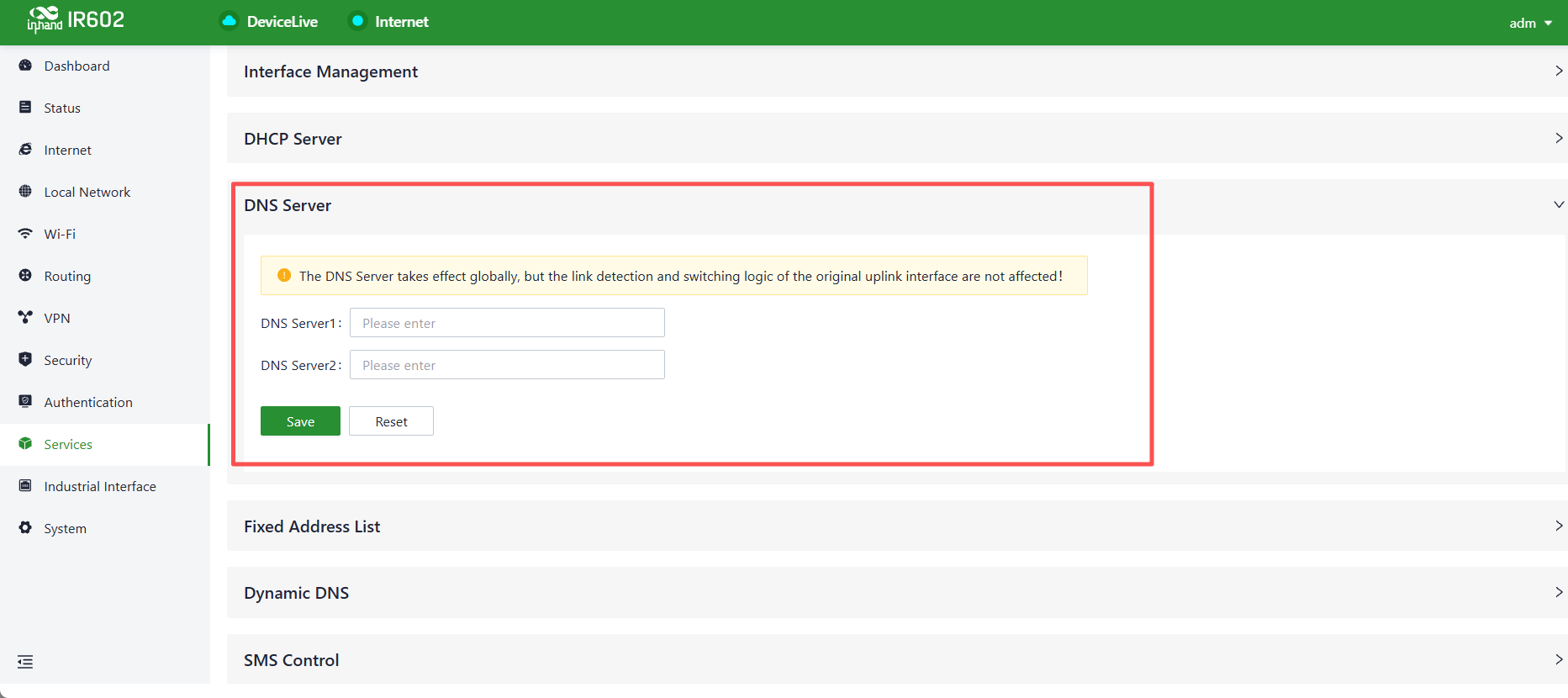Viewport: 1568px width, 698px height.
Task: Open the Routing menu
Action: (x=105, y=276)
